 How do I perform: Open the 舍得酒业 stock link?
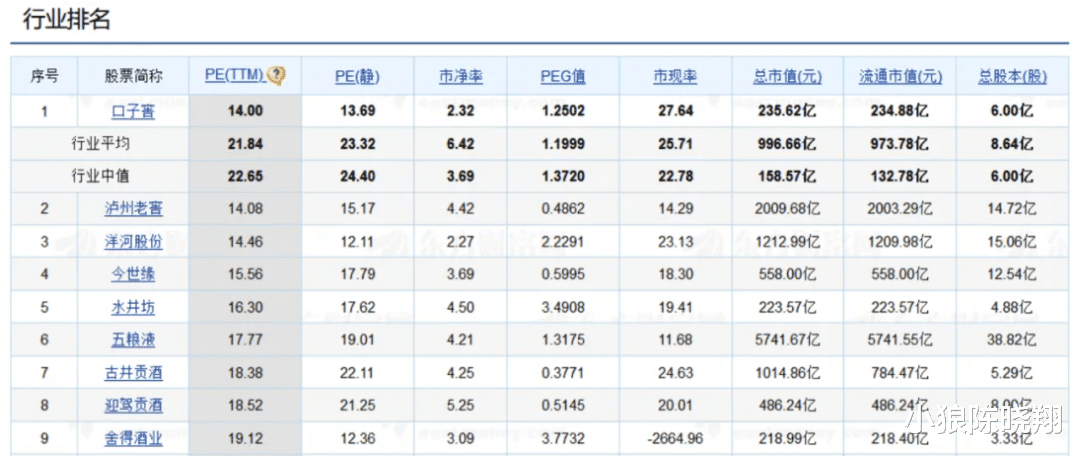pos(133,438)
